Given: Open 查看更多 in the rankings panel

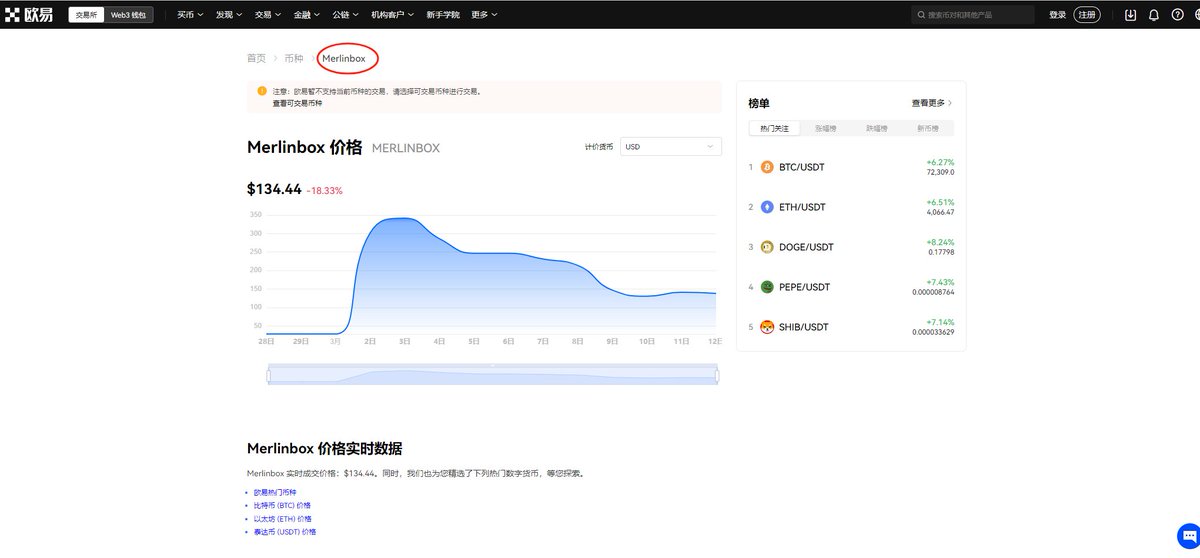Looking at the screenshot, I should (x=931, y=103).
